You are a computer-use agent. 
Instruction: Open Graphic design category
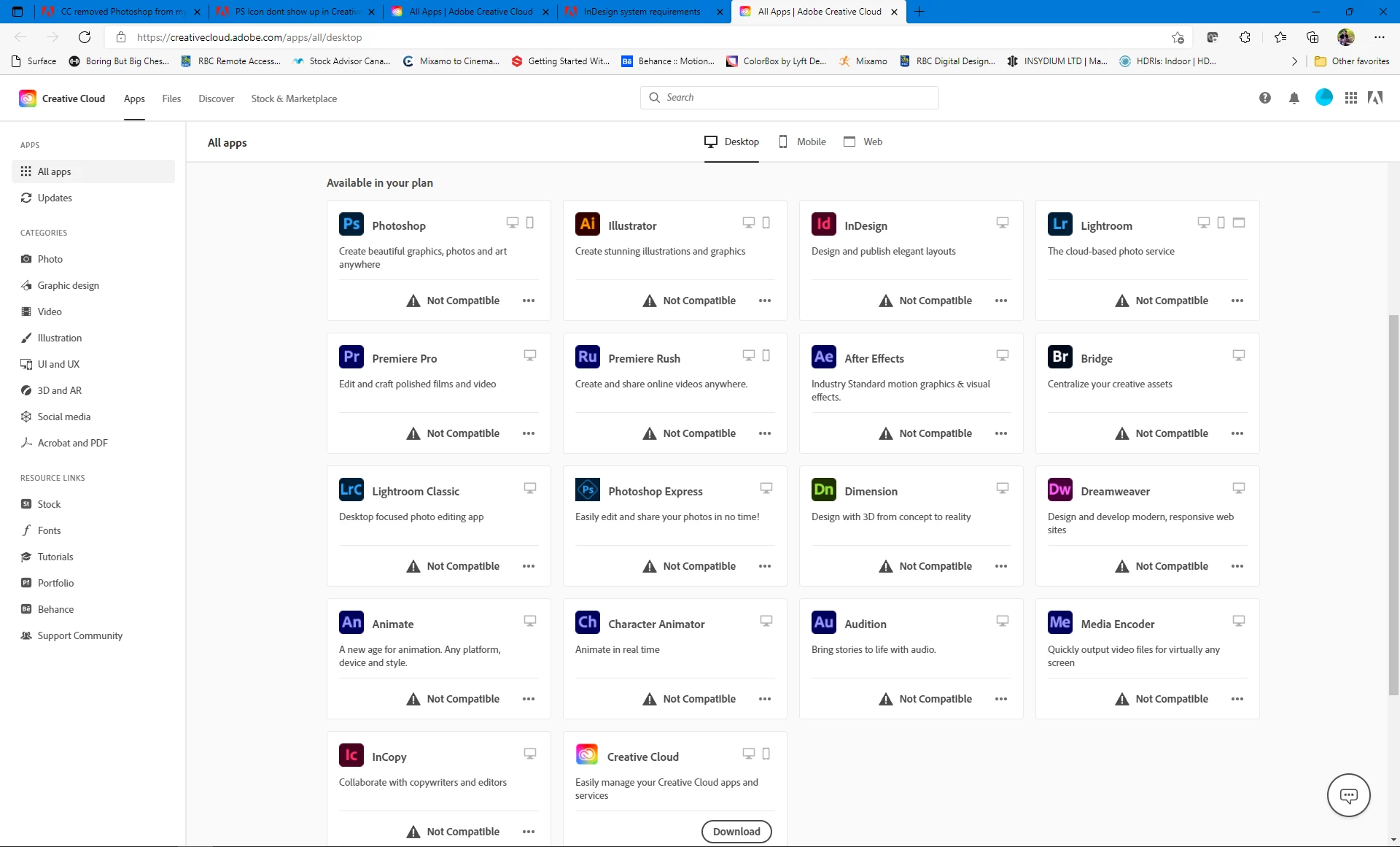click(68, 285)
